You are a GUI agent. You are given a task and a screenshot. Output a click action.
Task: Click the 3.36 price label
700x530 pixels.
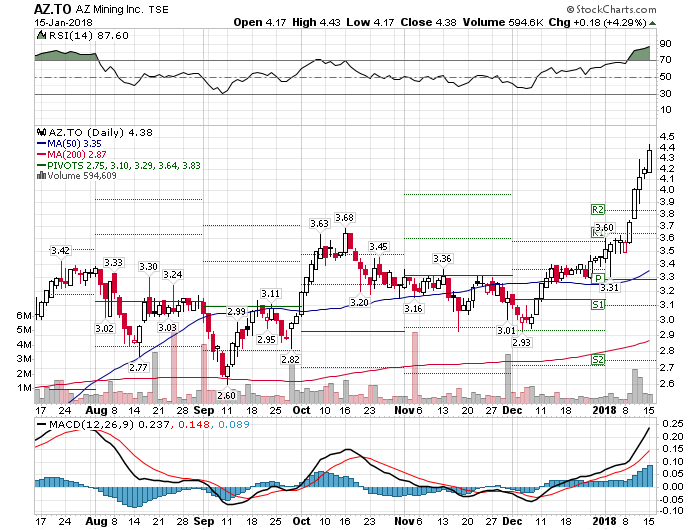point(442,259)
